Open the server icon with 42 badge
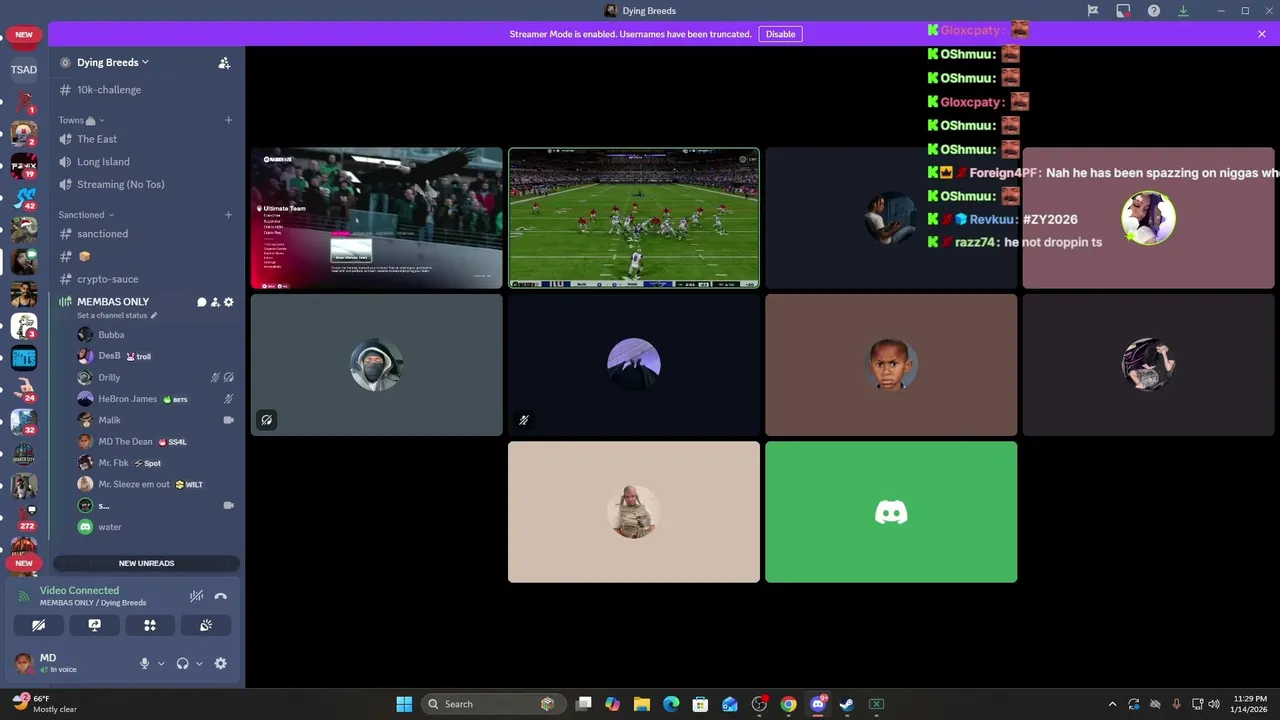Image resolution: width=1280 pixels, height=720 pixels. click(24, 197)
